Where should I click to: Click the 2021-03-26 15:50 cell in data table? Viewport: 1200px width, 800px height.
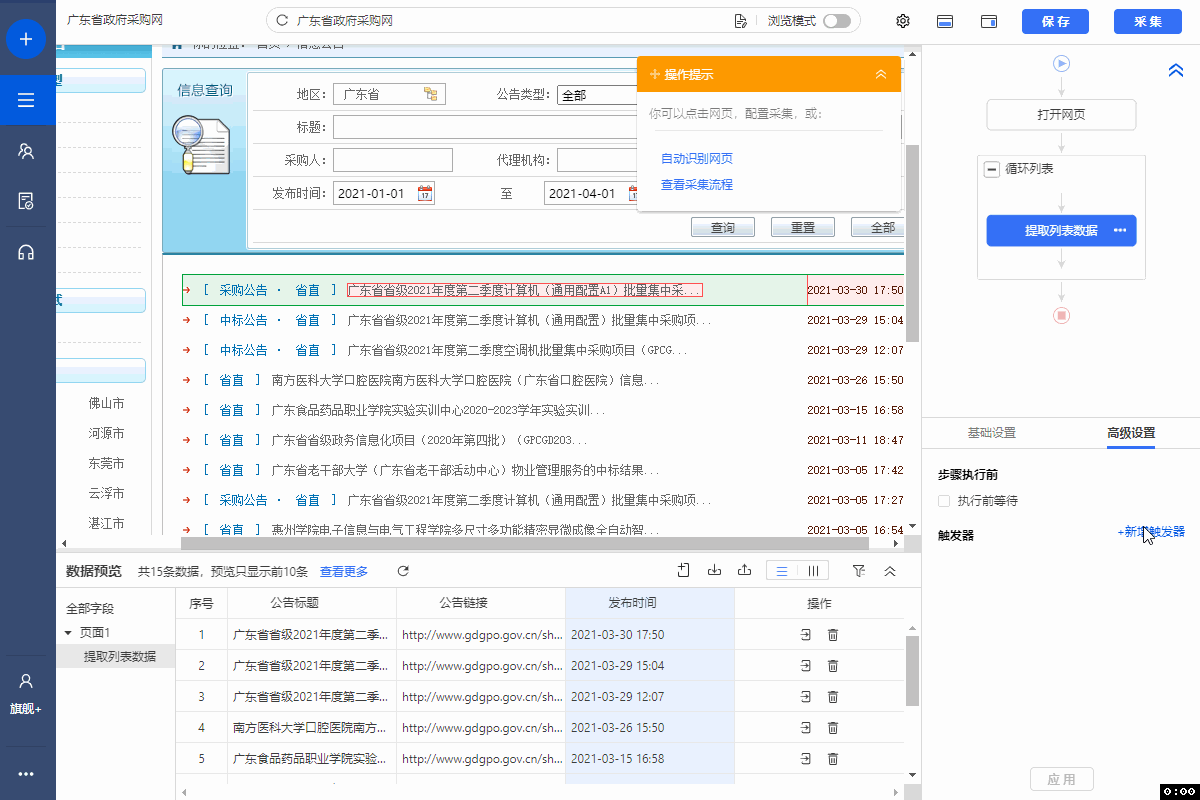pyautogui.click(x=650, y=728)
